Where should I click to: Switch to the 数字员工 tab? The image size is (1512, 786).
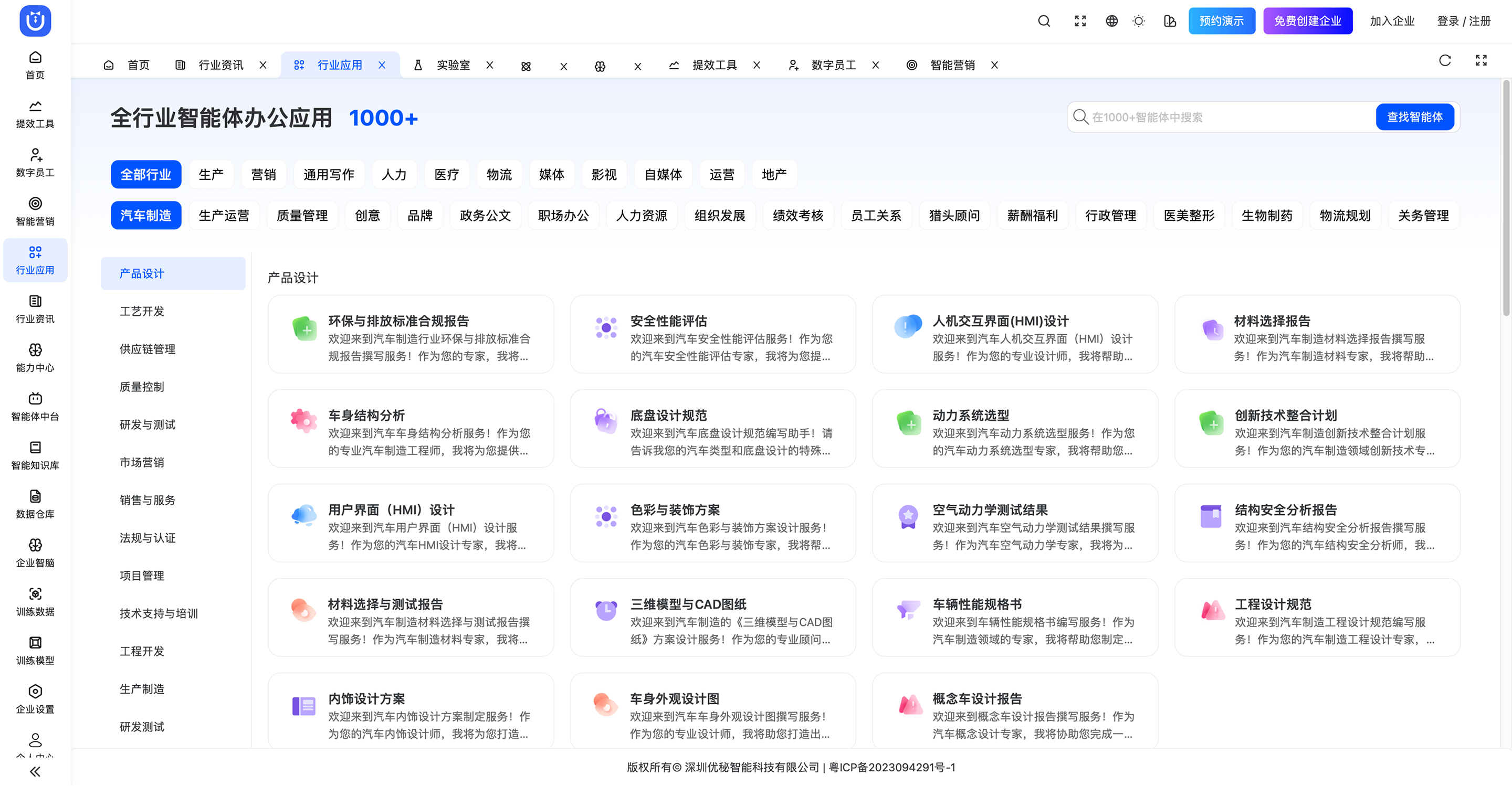pyautogui.click(x=833, y=65)
